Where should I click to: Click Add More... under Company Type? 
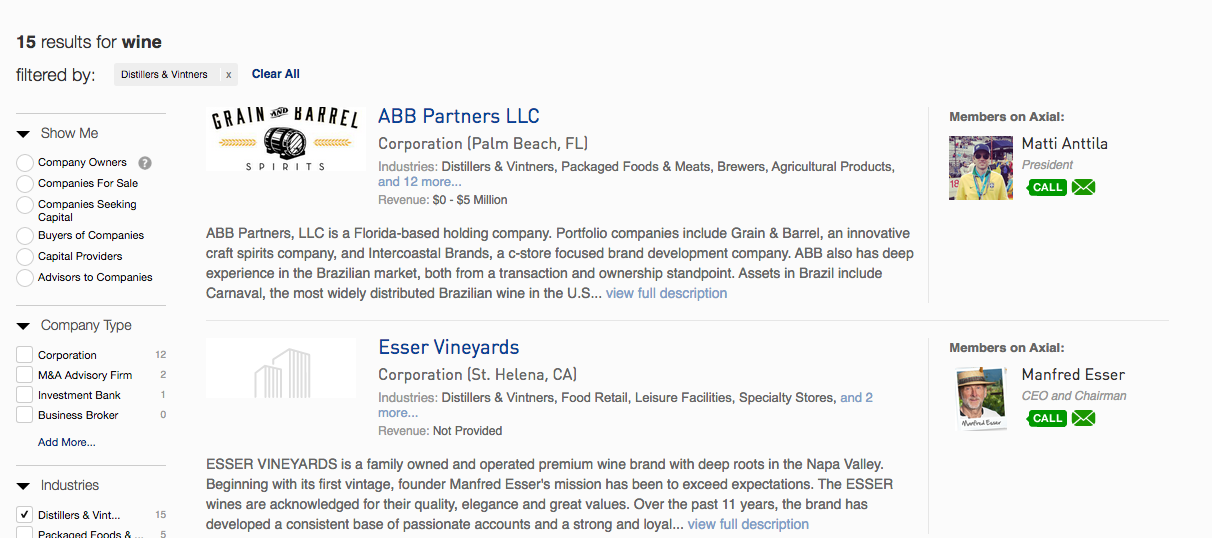(x=67, y=442)
